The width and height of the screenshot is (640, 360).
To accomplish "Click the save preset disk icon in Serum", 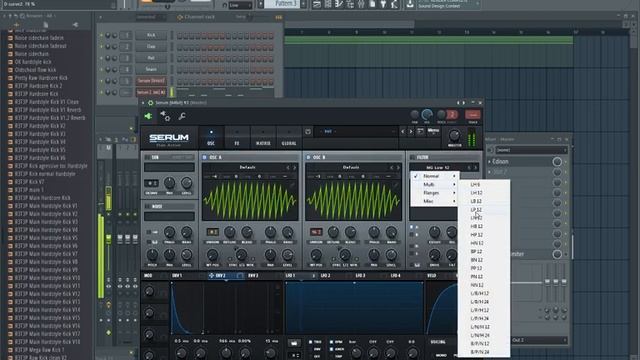I will coord(308,131).
